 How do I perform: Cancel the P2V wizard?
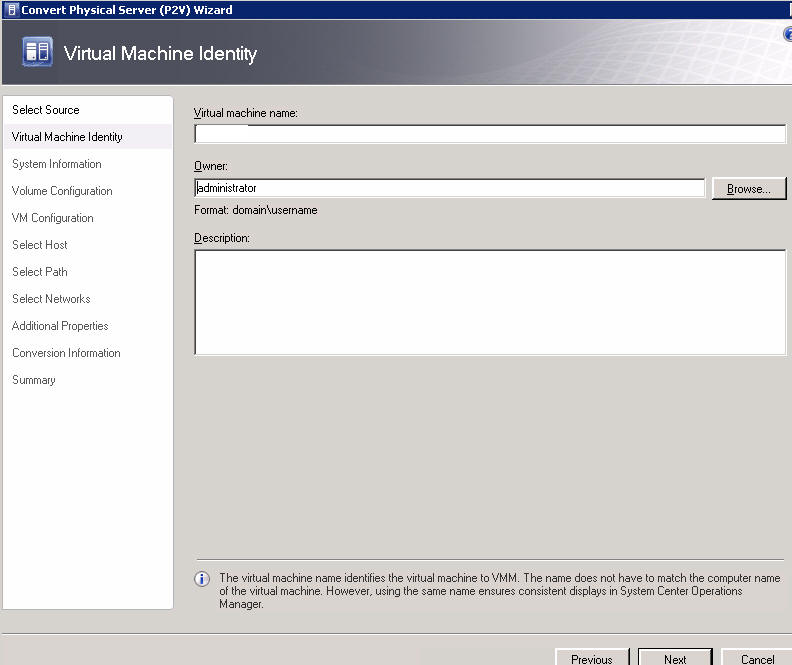point(757,658)
